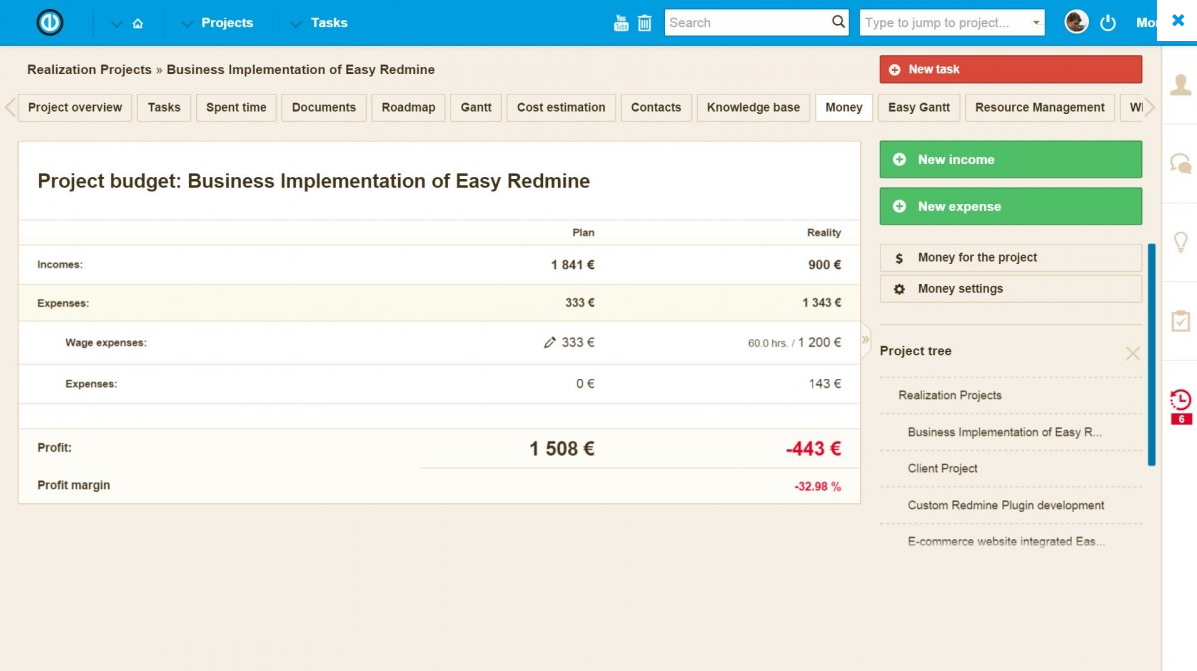Click the Incomes row label
The height and width of the screenshot is (671, 1197).
(x=60, y=265)
